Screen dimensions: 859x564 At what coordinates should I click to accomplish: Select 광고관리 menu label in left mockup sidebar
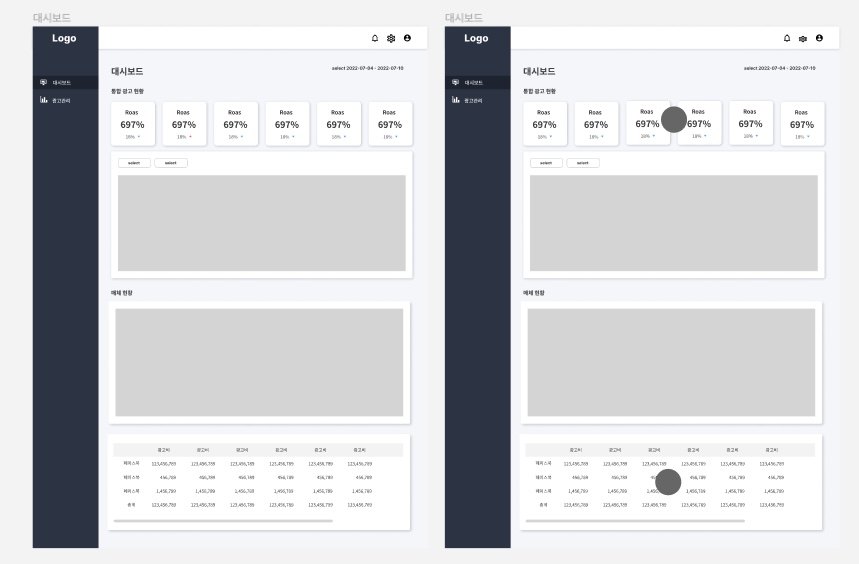[61, 101]
